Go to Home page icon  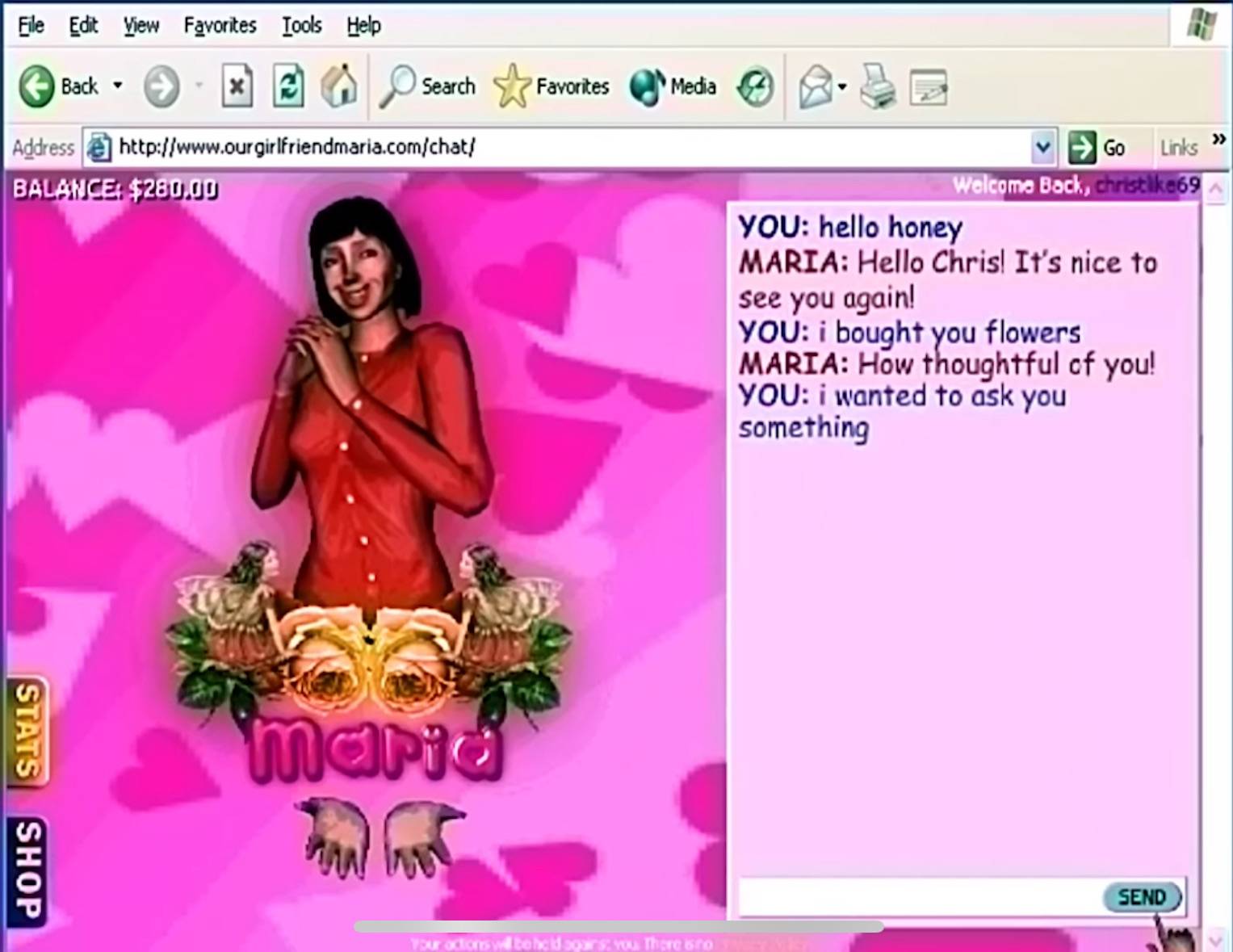339,86
